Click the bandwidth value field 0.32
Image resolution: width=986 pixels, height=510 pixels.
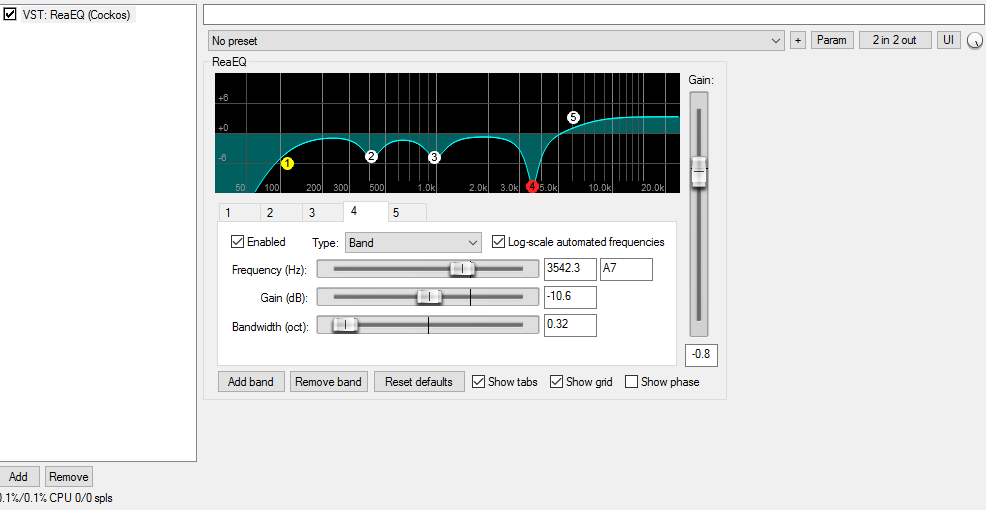pyautogui.click(x=570, y=324)
